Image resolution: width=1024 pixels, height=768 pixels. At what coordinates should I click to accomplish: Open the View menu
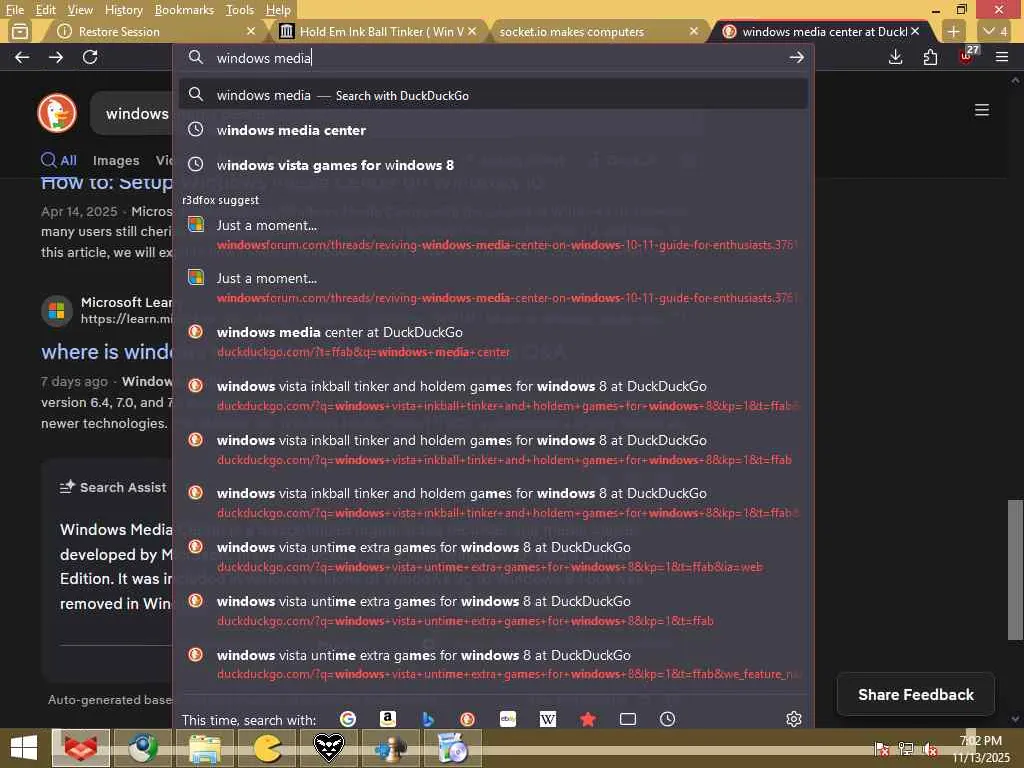click(80, 10)
